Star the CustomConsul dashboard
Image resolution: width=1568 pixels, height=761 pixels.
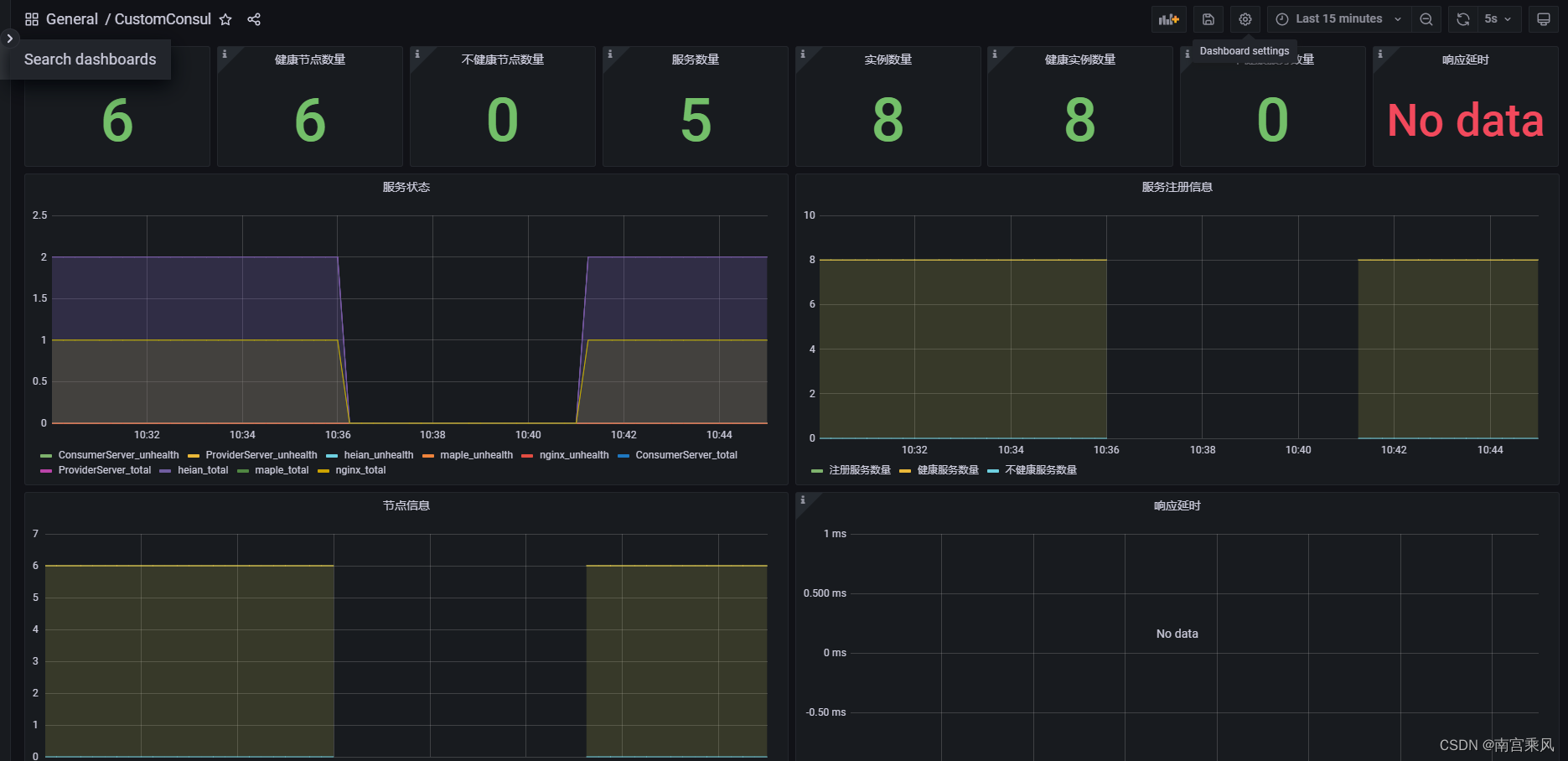(225, 19)
